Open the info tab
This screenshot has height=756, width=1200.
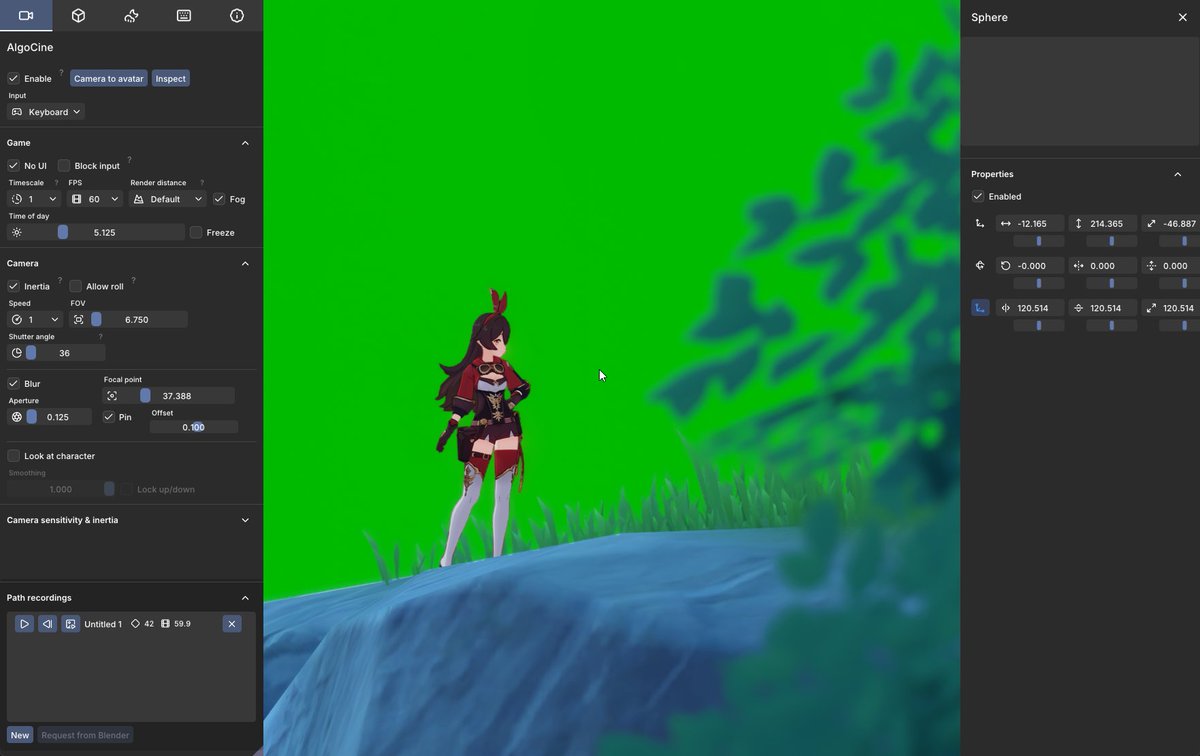click(237, 15)
